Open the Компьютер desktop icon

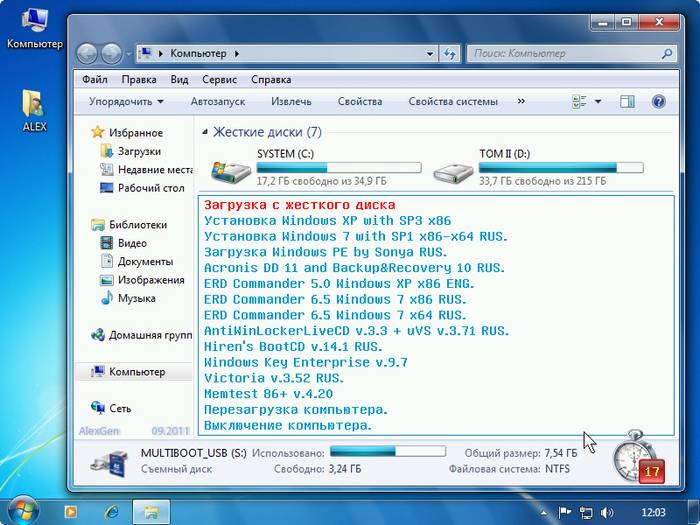click(x=34, y=20)
